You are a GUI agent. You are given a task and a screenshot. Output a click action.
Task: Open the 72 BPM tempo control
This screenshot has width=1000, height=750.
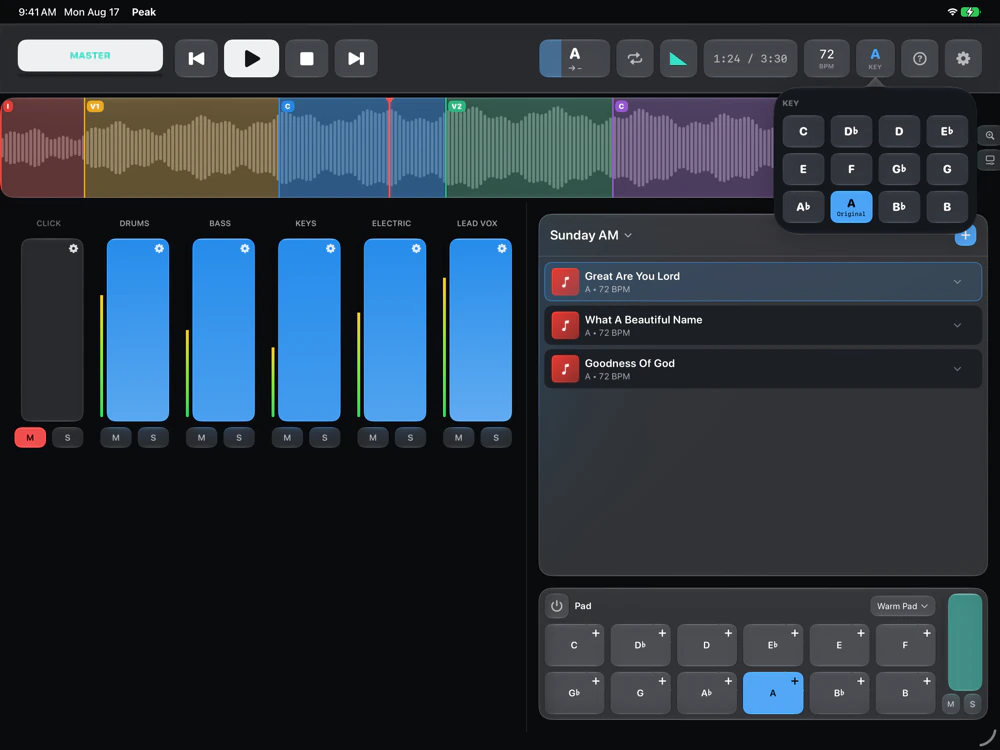pos(827,59)
